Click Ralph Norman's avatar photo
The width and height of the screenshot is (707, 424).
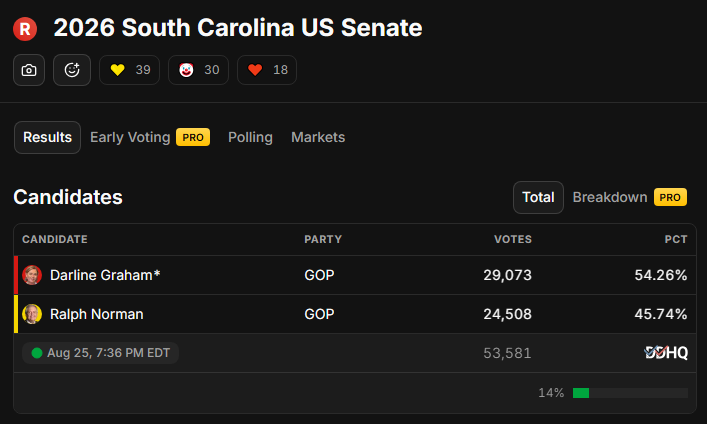[x=32, y=314]
